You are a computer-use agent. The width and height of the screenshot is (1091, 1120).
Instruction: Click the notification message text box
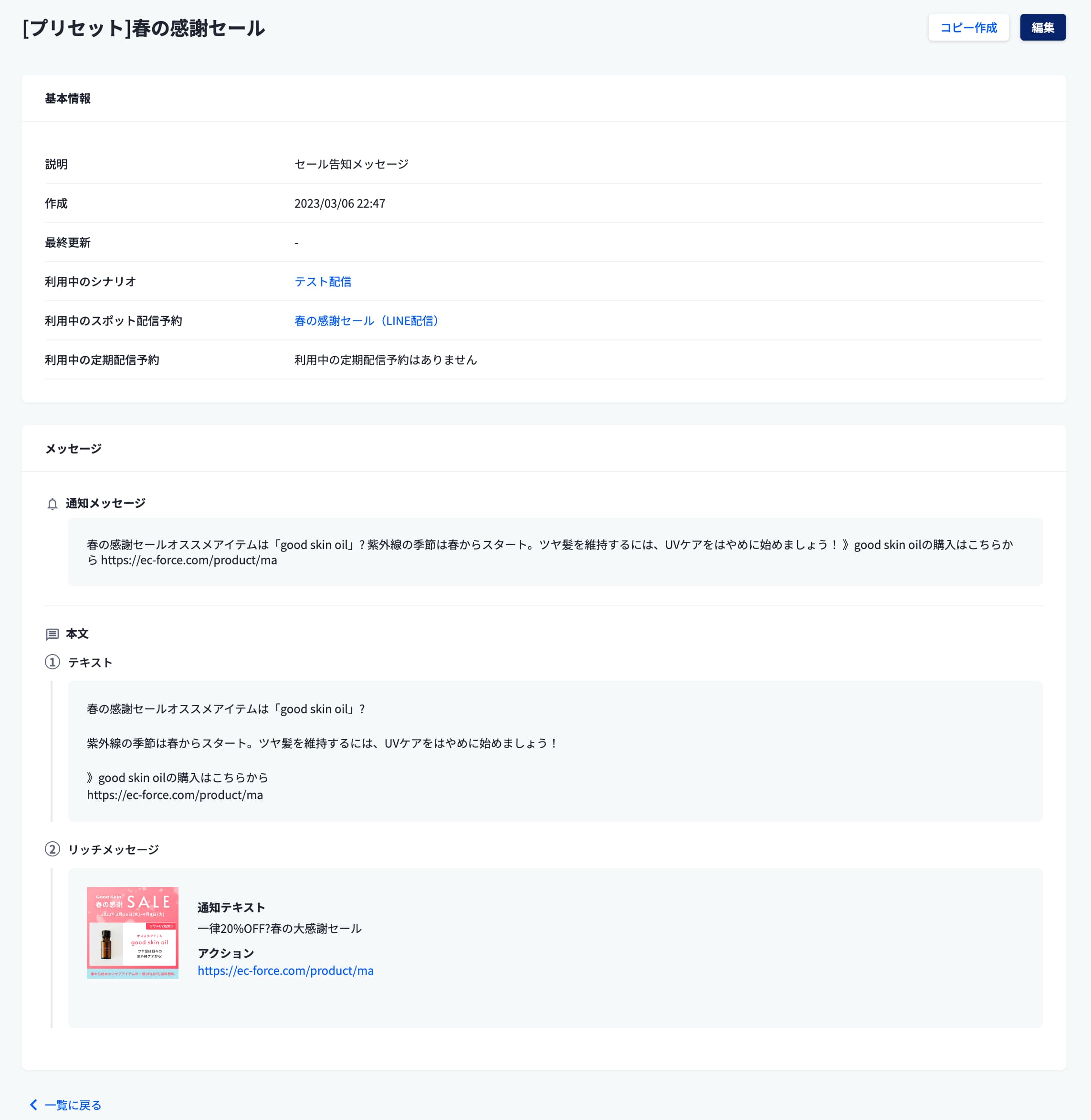pos(555,551)
